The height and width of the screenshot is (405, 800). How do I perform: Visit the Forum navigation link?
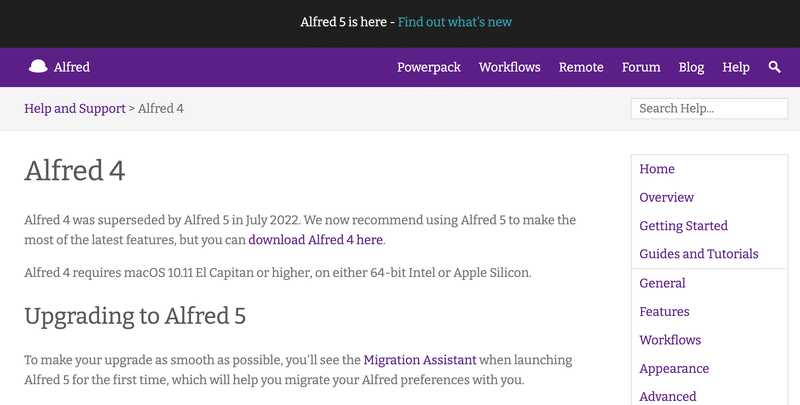641,67
